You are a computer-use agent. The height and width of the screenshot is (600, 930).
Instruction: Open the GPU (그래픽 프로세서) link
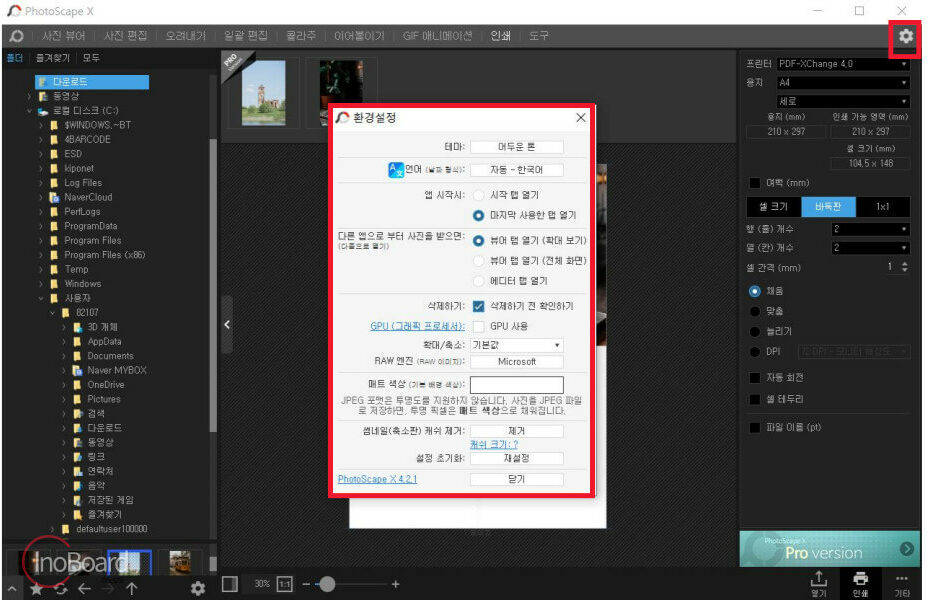(x=418, y=326)
